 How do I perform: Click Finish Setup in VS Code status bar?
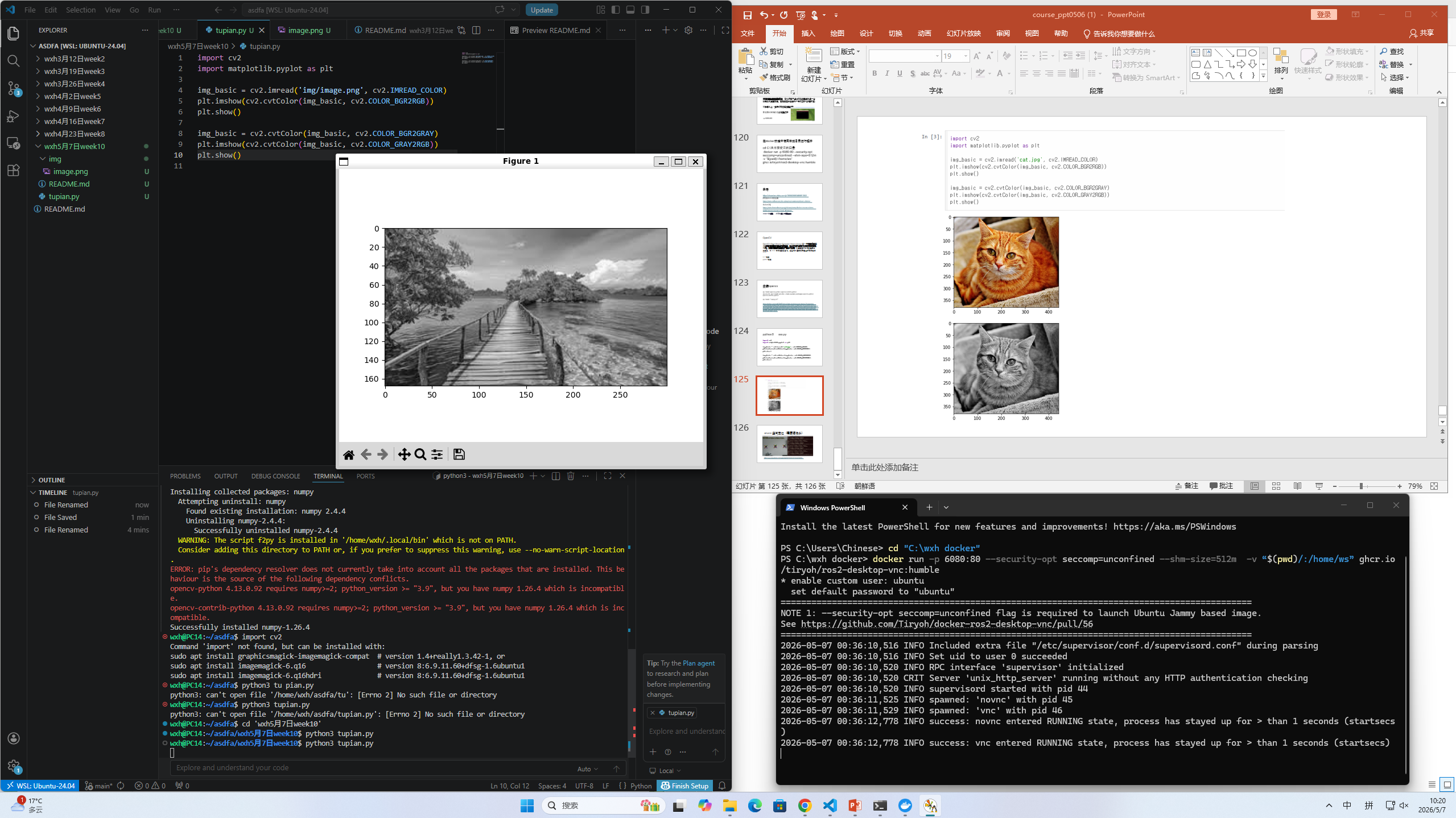coord(685,786)
